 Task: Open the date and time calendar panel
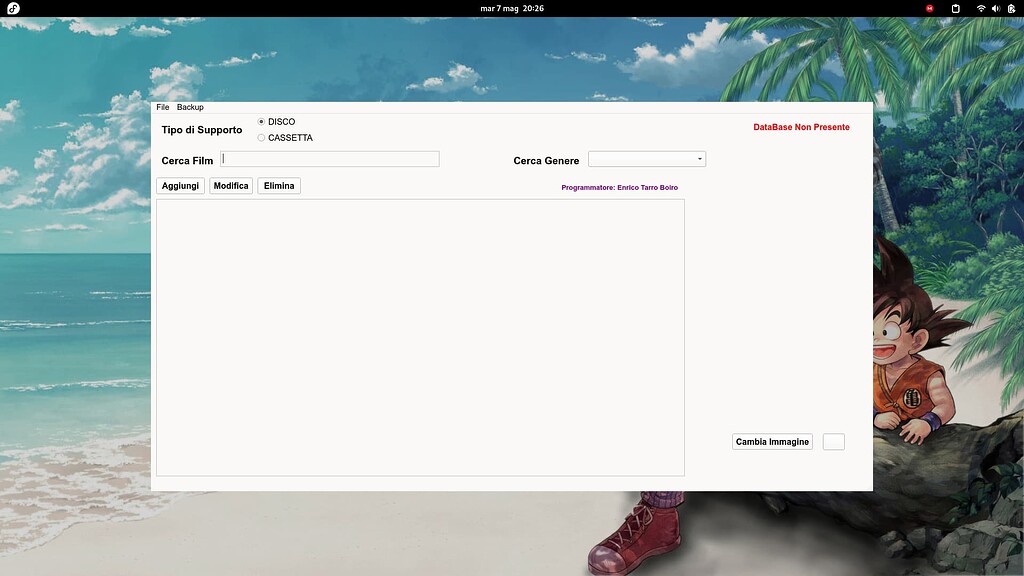pos(512,8)
